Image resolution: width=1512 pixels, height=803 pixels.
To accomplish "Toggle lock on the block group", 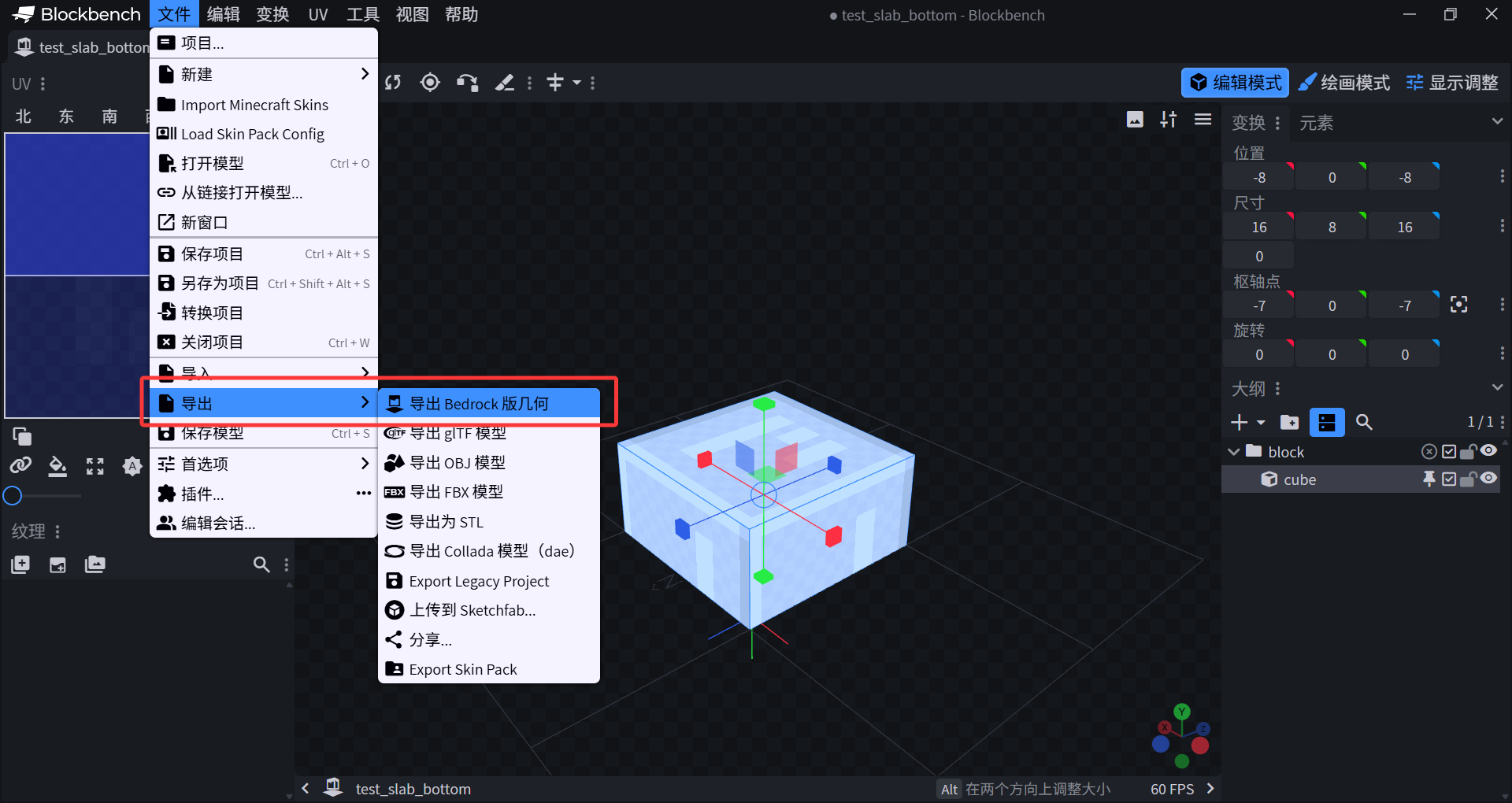I will [x=1468, y=452].
